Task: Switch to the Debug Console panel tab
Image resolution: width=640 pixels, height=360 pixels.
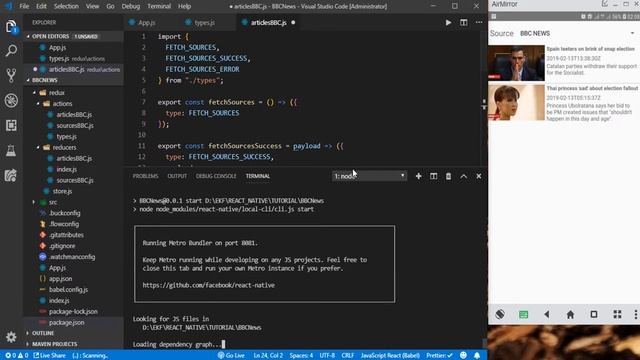Action: pos(216,176)
